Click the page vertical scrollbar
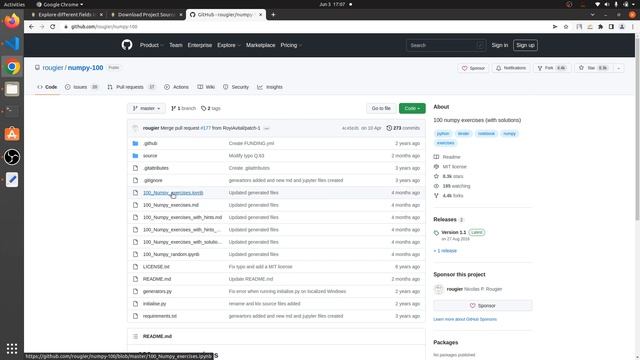This screenshot has width=640, height=360. 637,129
